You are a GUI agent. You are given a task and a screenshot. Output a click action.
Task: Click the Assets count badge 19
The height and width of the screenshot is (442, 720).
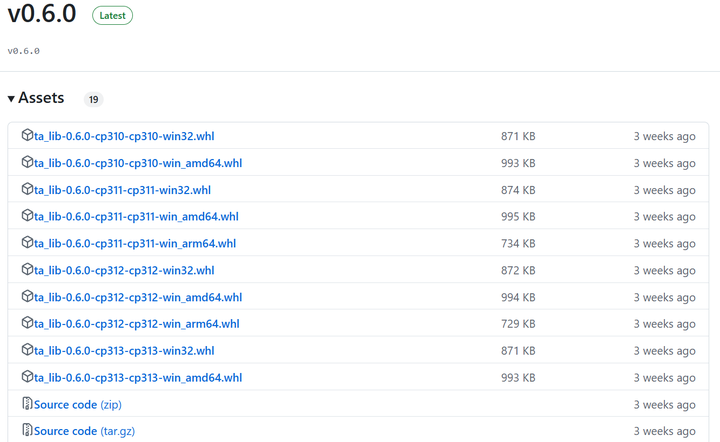pos(93,100)
